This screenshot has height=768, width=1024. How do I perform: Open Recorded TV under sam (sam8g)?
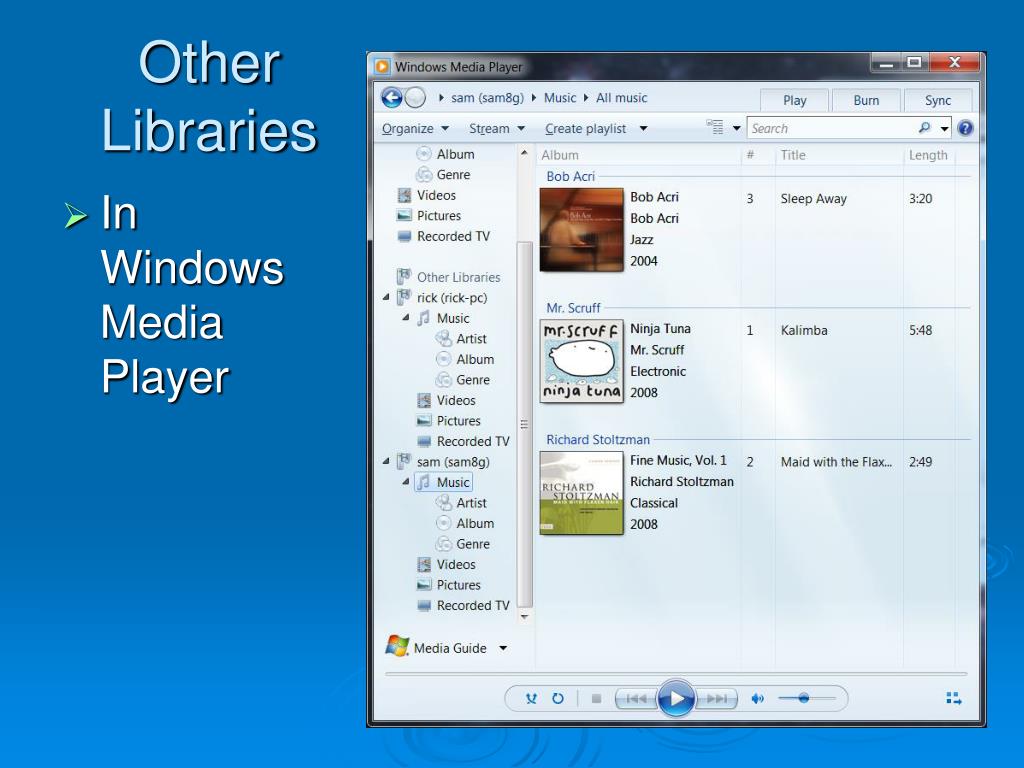pyautogui.click(x=463, y=605)
